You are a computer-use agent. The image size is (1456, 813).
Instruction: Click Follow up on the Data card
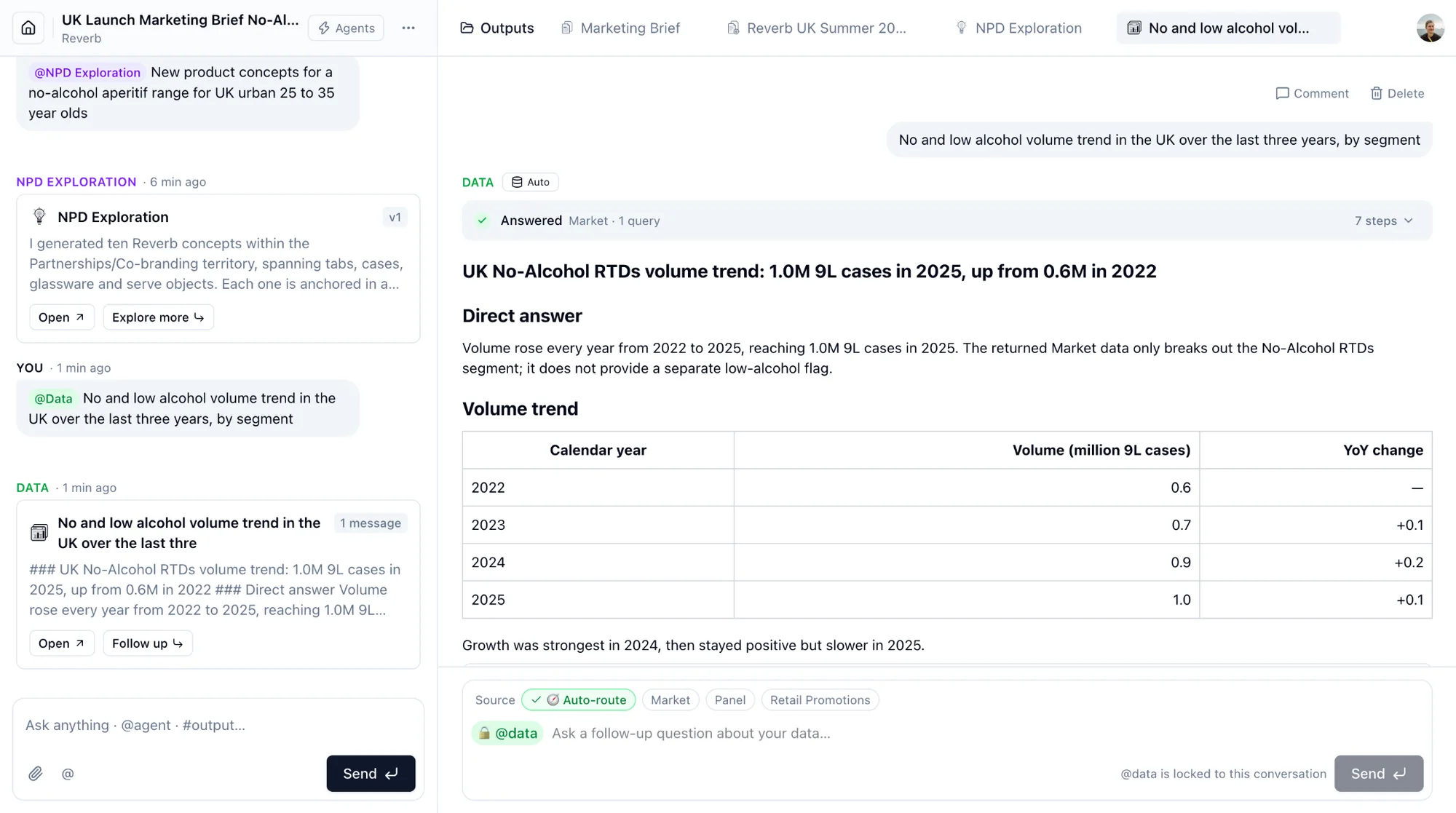pyautogui.click(x=148, y=643)
